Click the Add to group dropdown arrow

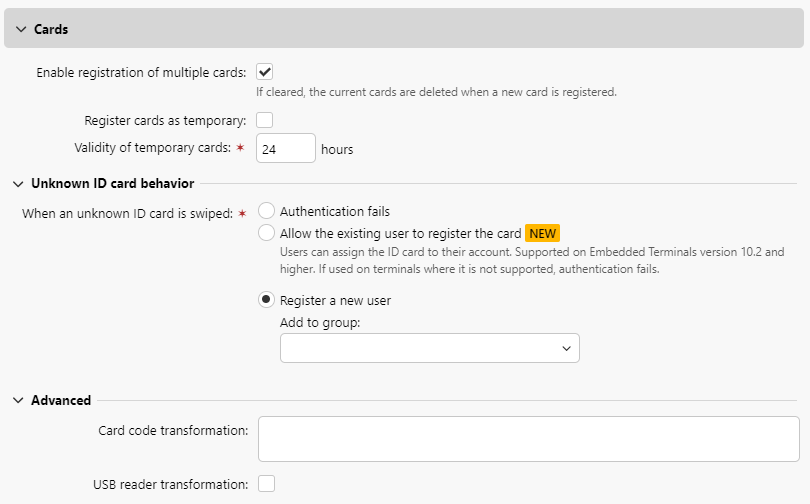(566, 348)
